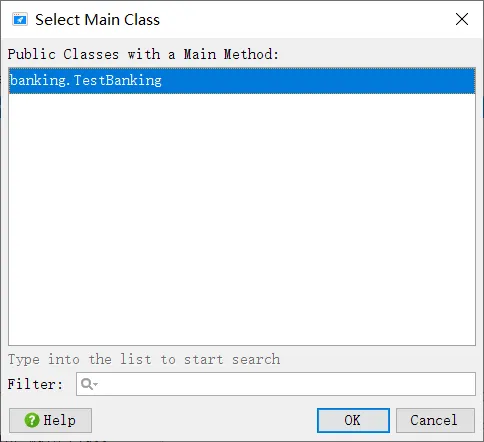
Task: Close the Select Main Class dialog
Action: click(462, 19)
